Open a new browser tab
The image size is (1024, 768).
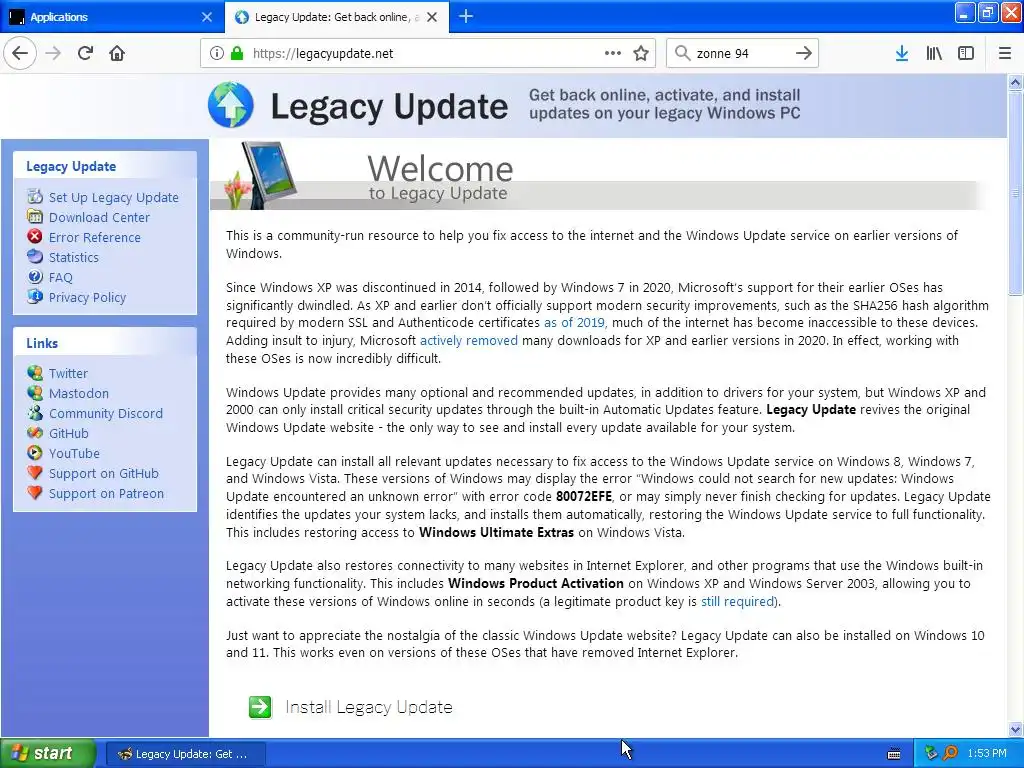tap(466, 16)
